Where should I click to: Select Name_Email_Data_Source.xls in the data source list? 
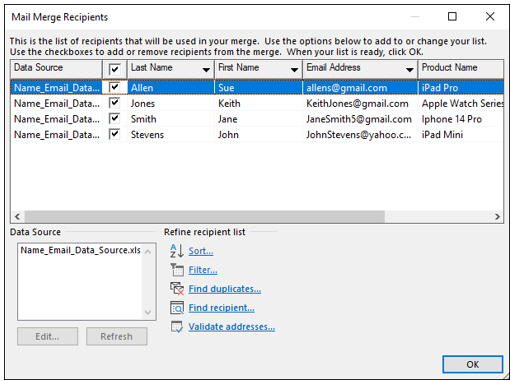[x=80, y=250]
